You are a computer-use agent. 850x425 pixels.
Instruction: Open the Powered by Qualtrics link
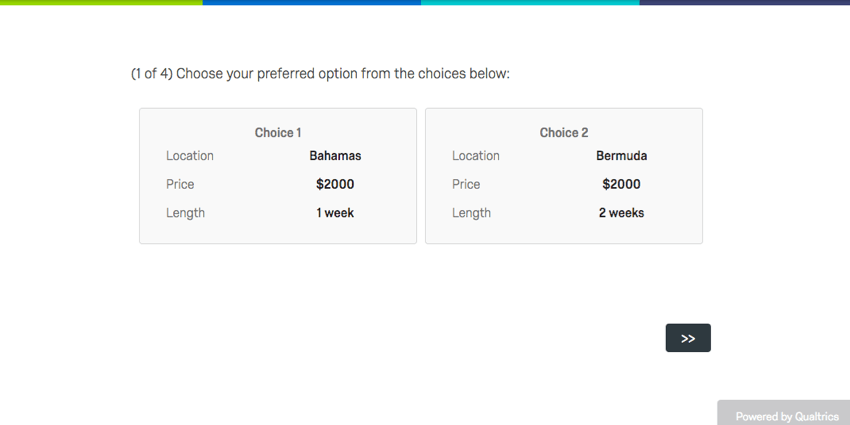point(786,416)
